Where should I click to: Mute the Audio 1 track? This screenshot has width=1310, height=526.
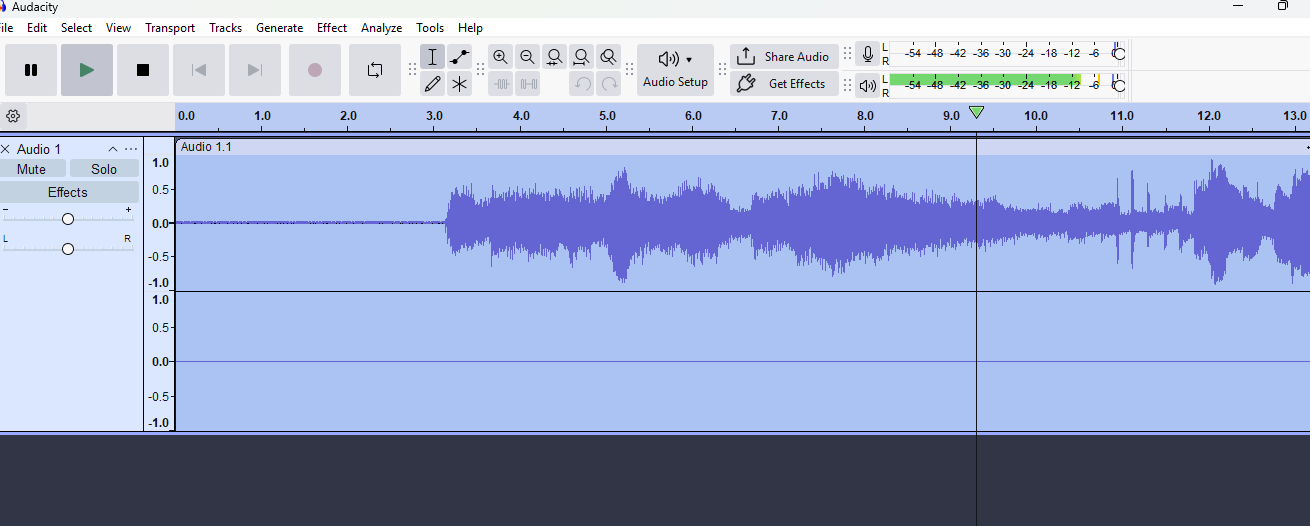pyautogui.click(x=32, y=169)
